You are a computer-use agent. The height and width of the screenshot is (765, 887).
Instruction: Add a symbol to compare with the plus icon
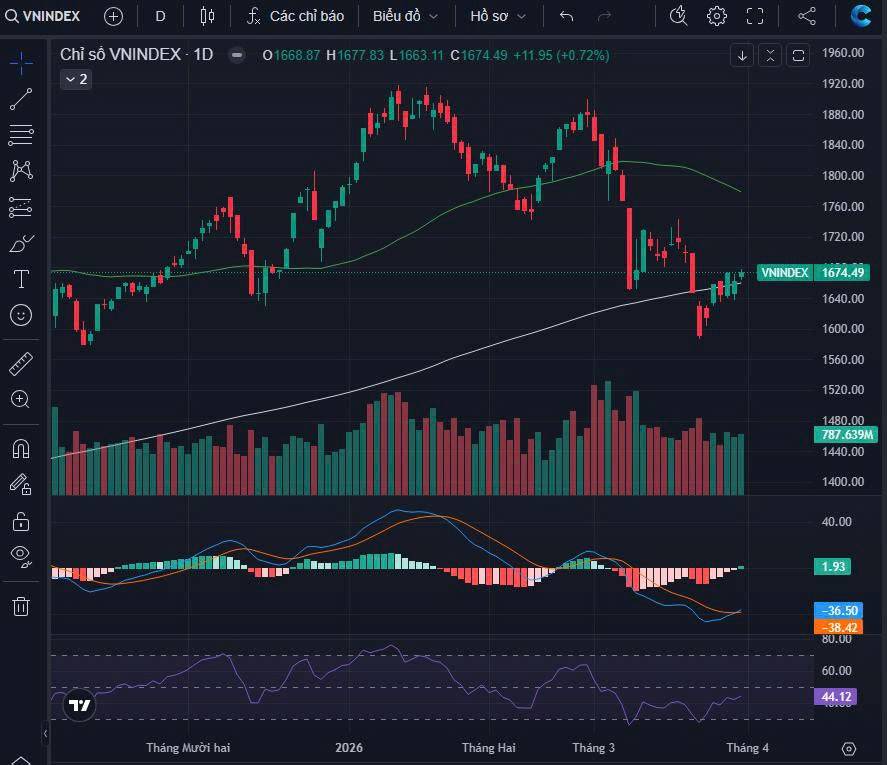(113, 16)
